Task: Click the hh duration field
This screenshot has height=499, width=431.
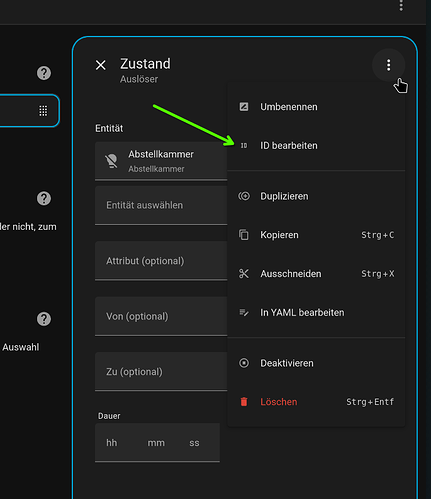Action: click(x=112, y=443)
